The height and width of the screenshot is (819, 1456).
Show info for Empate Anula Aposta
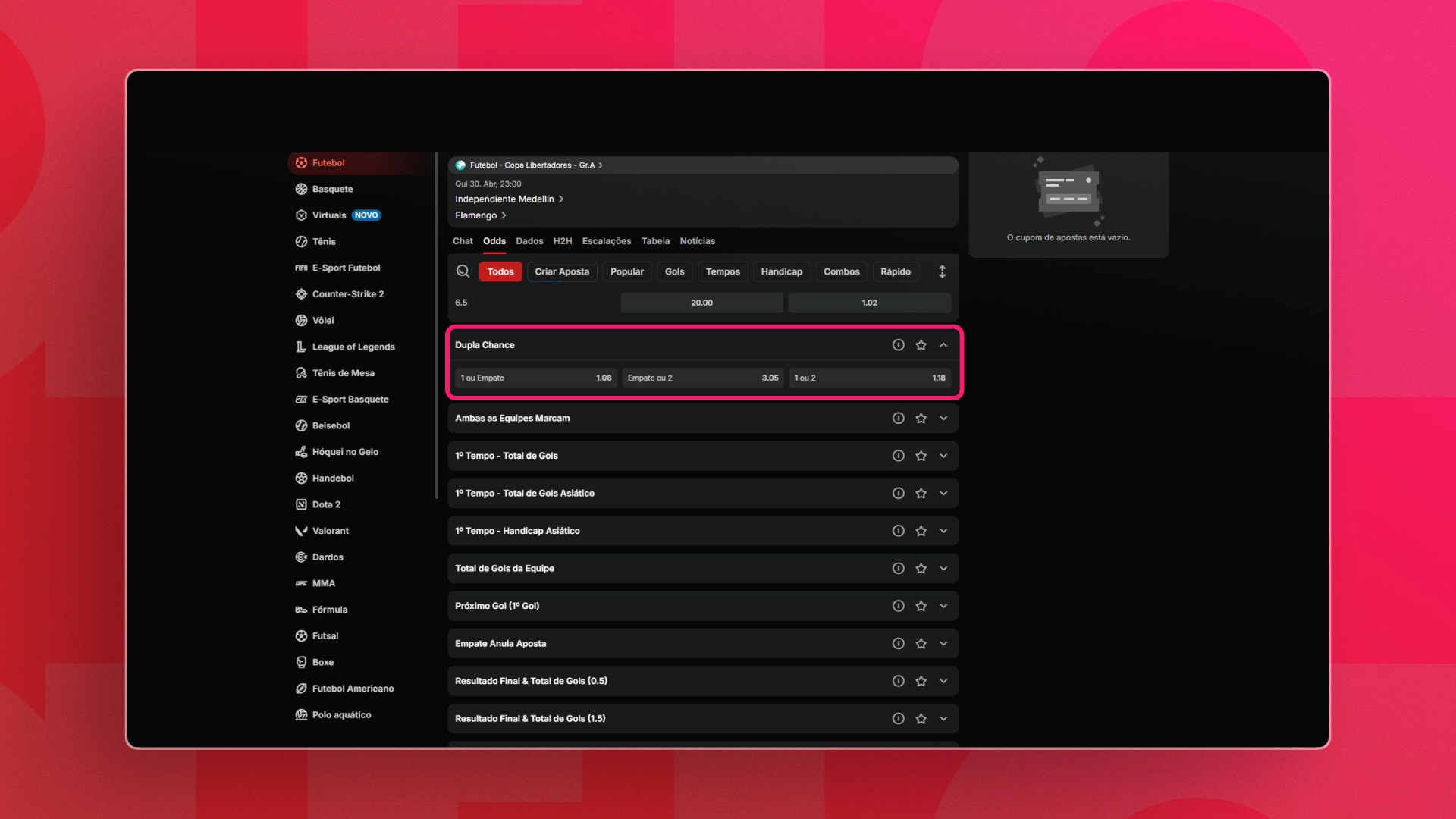899,644
